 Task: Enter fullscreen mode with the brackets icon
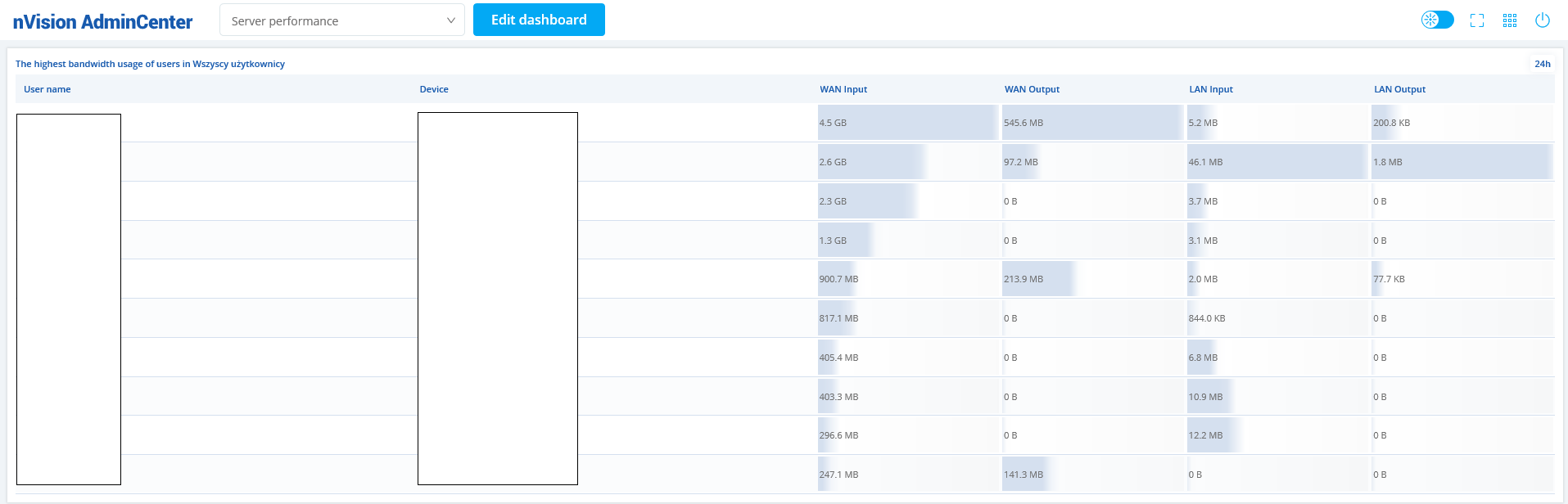tap(1477, 20)
